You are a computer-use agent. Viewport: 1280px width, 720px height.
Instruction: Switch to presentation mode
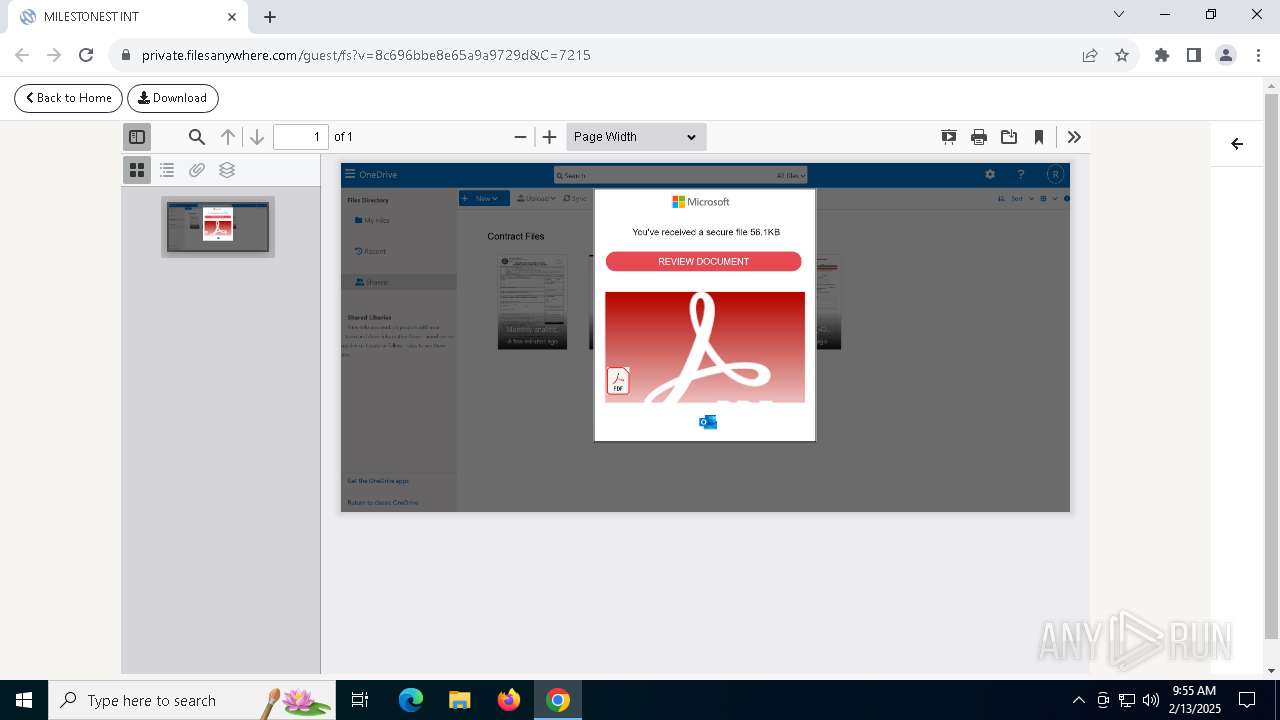(949, 137)
